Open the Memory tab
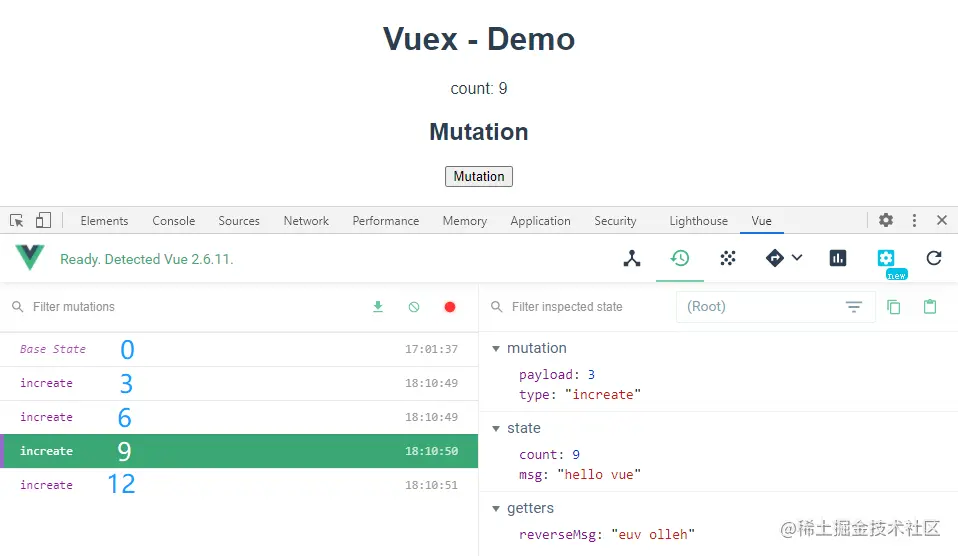 465,221
